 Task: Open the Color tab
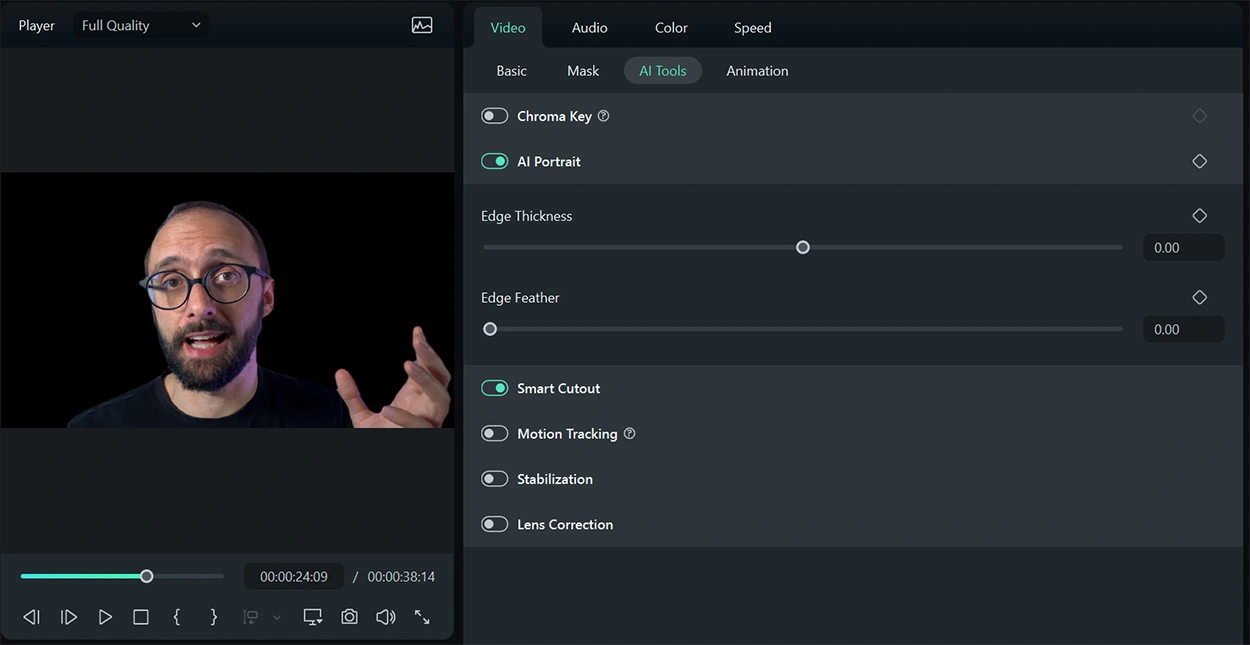671,28
